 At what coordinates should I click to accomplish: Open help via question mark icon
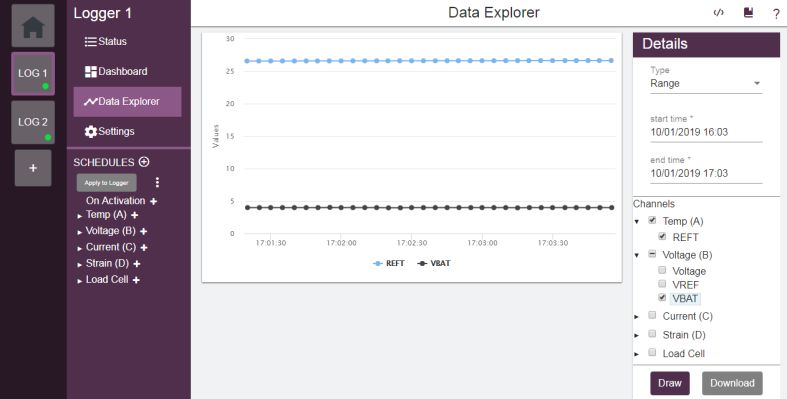[x=776, y=14]
